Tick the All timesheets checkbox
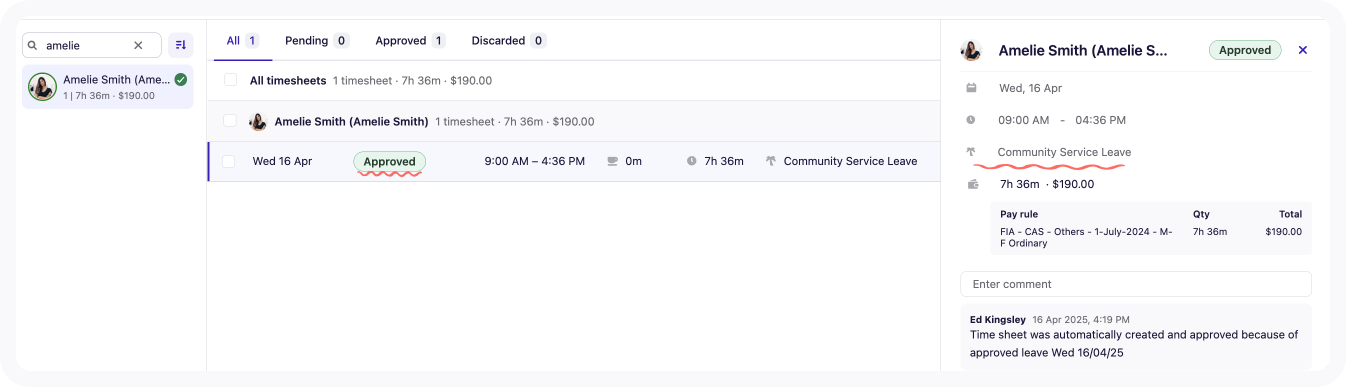 231,80
